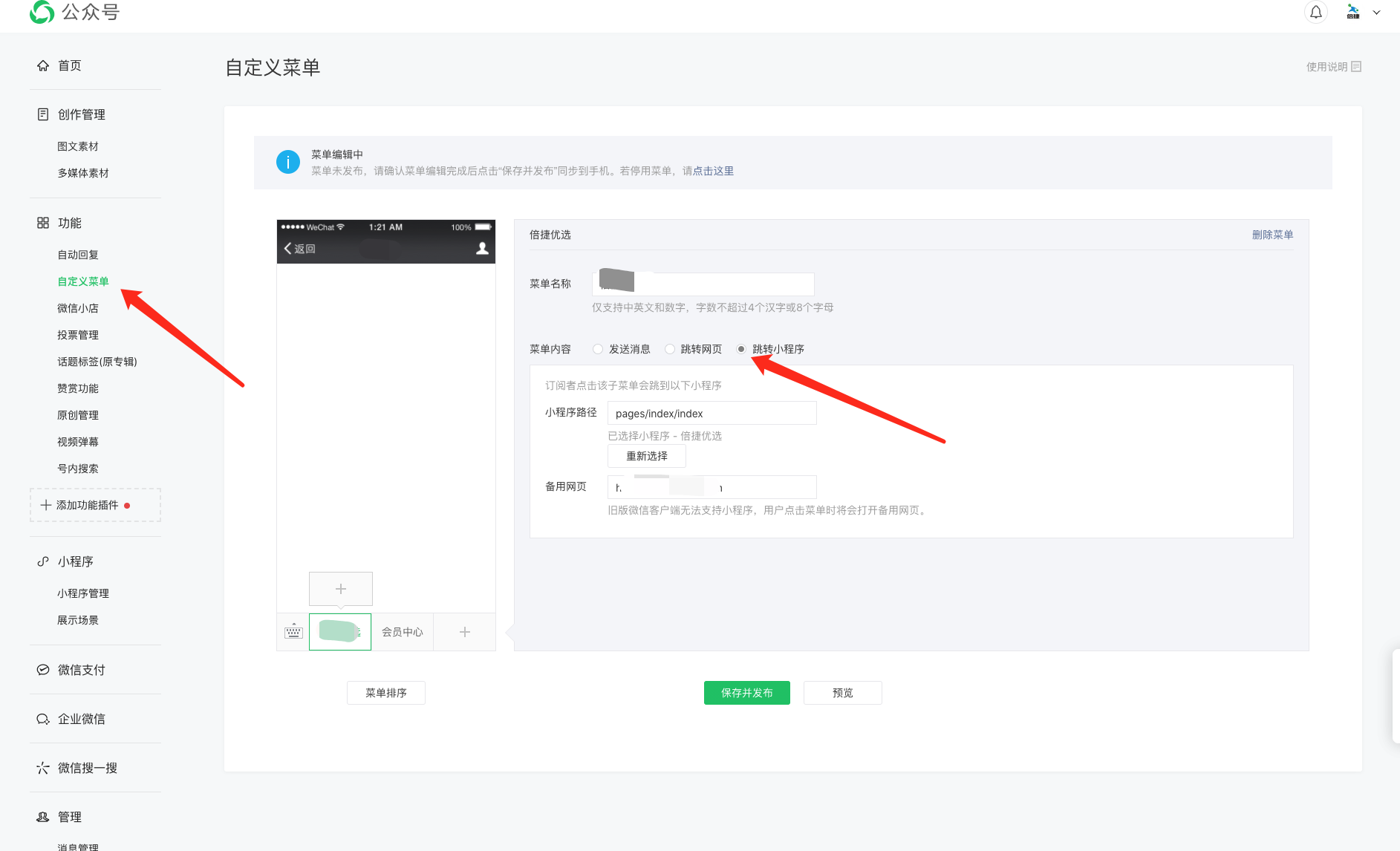The height and width of the screenshot is (851, 1400).
Task: Click the 微信支付 icon
Action: click(43, 670)
